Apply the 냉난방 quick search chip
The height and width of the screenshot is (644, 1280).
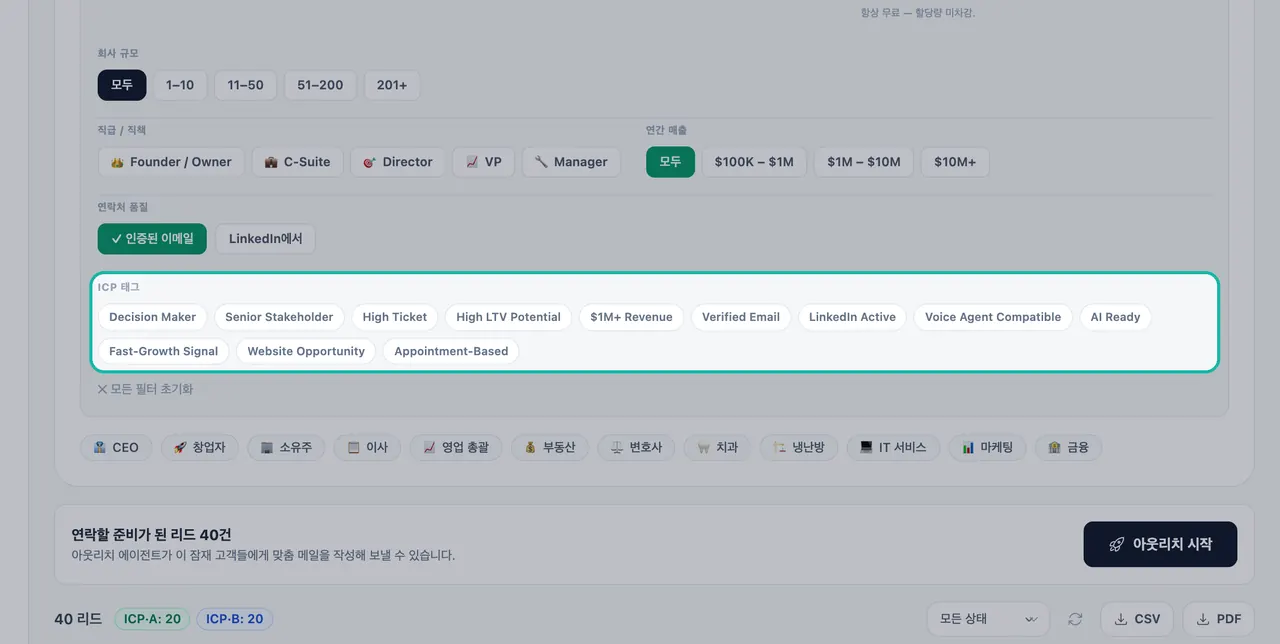799,447
